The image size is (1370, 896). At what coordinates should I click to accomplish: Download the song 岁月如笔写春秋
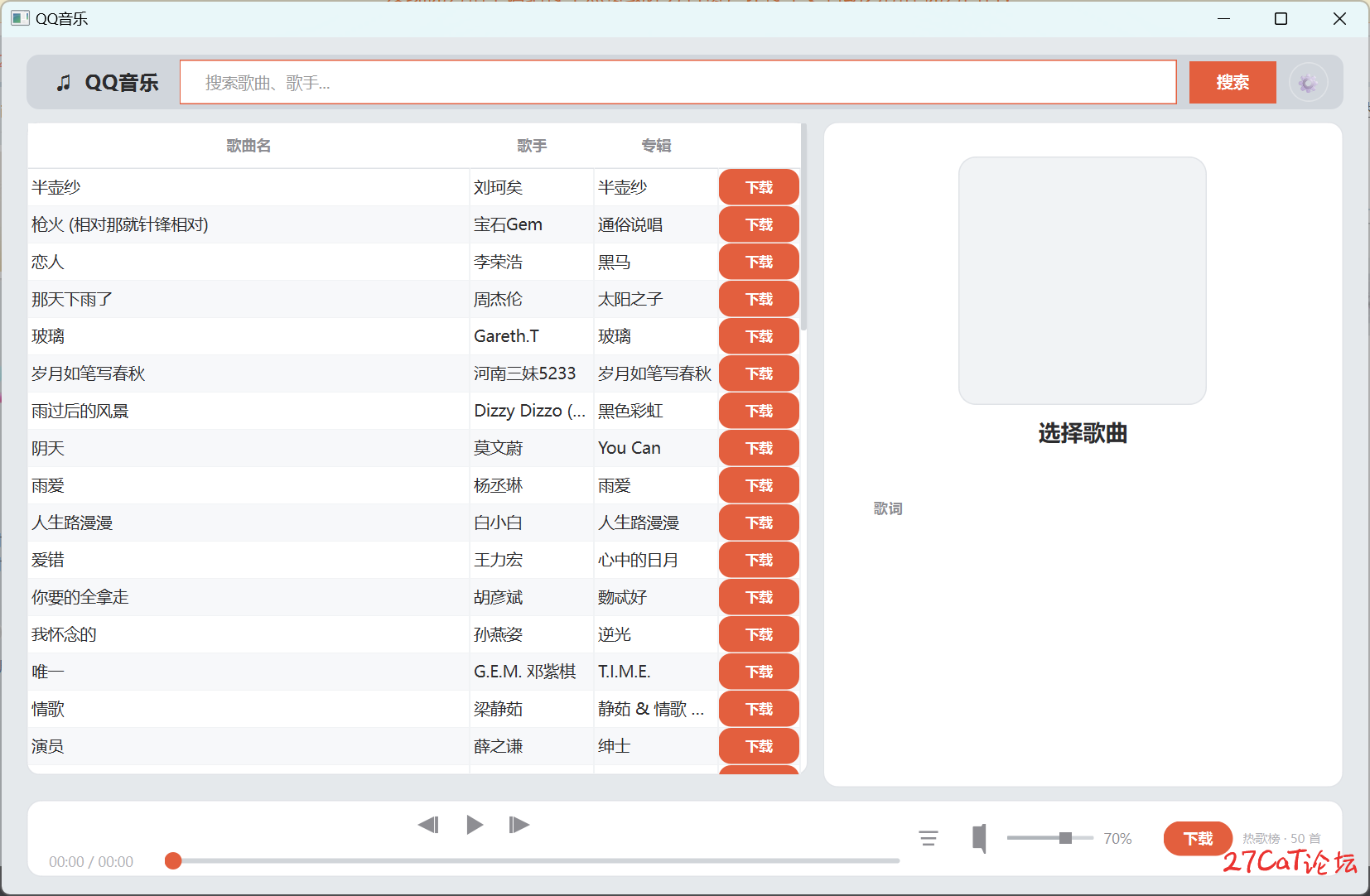(x=759, y=373)
